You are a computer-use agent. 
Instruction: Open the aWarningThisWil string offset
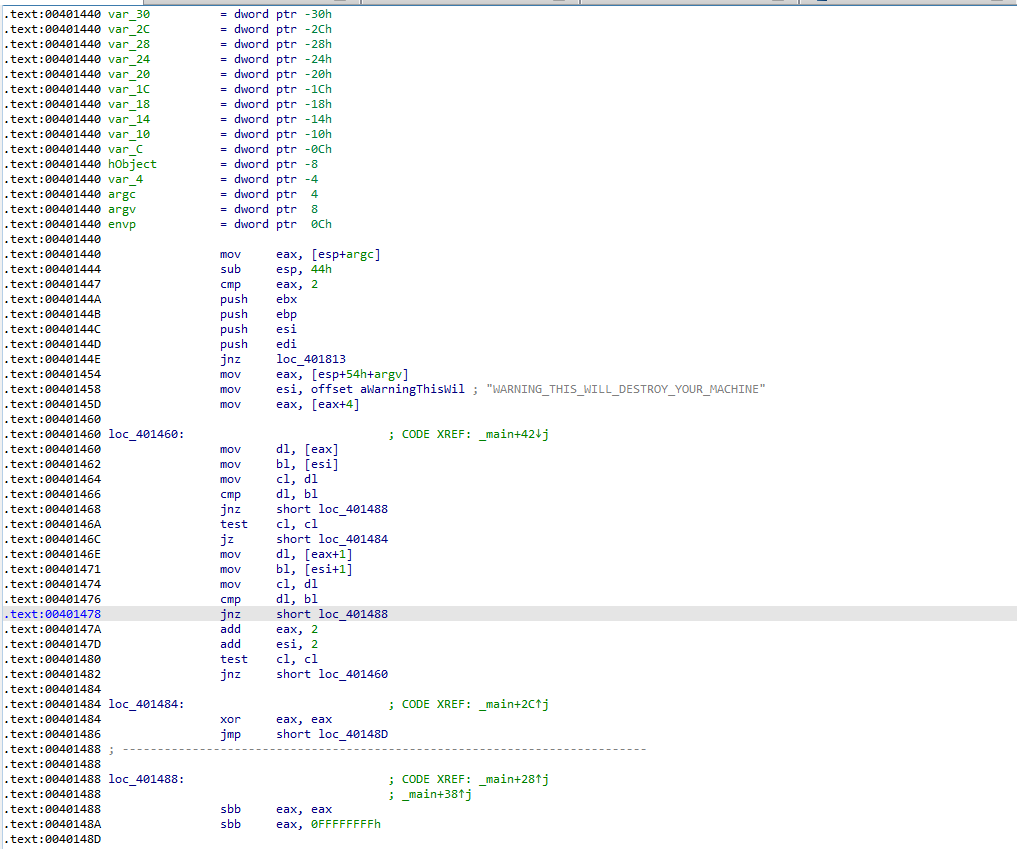click(x=412, y=389)
